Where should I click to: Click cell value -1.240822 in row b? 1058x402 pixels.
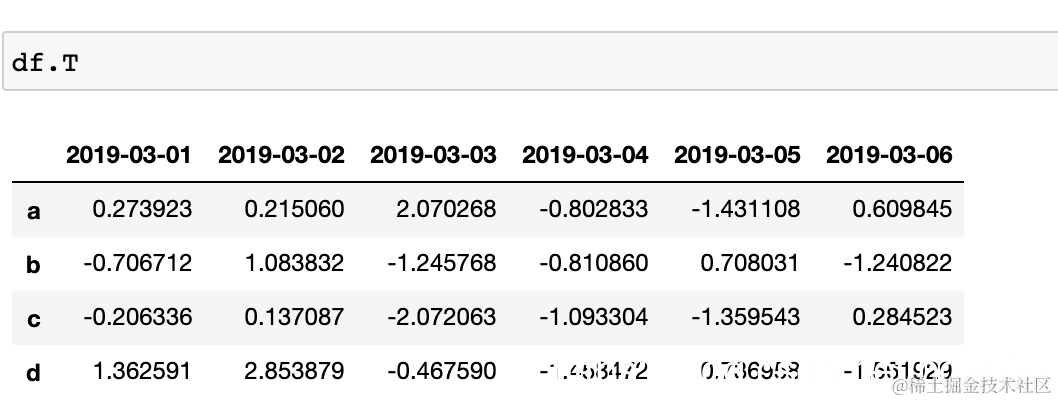pos(897,263)
